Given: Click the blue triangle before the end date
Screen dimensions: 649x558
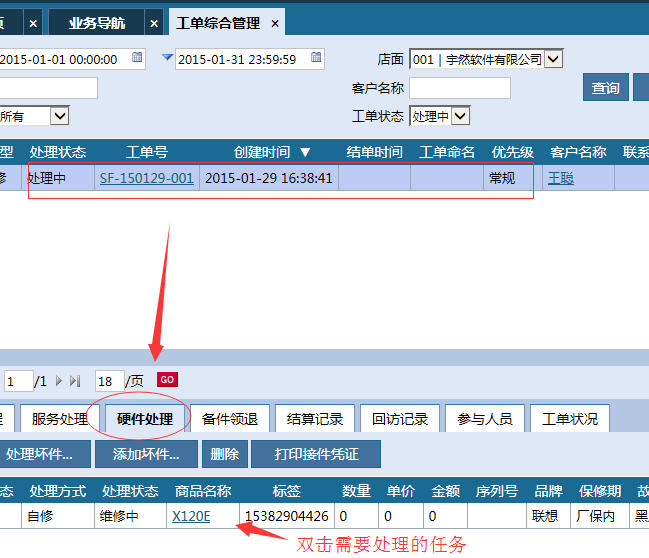Looking at the screenshot, I should click(167, 57).
